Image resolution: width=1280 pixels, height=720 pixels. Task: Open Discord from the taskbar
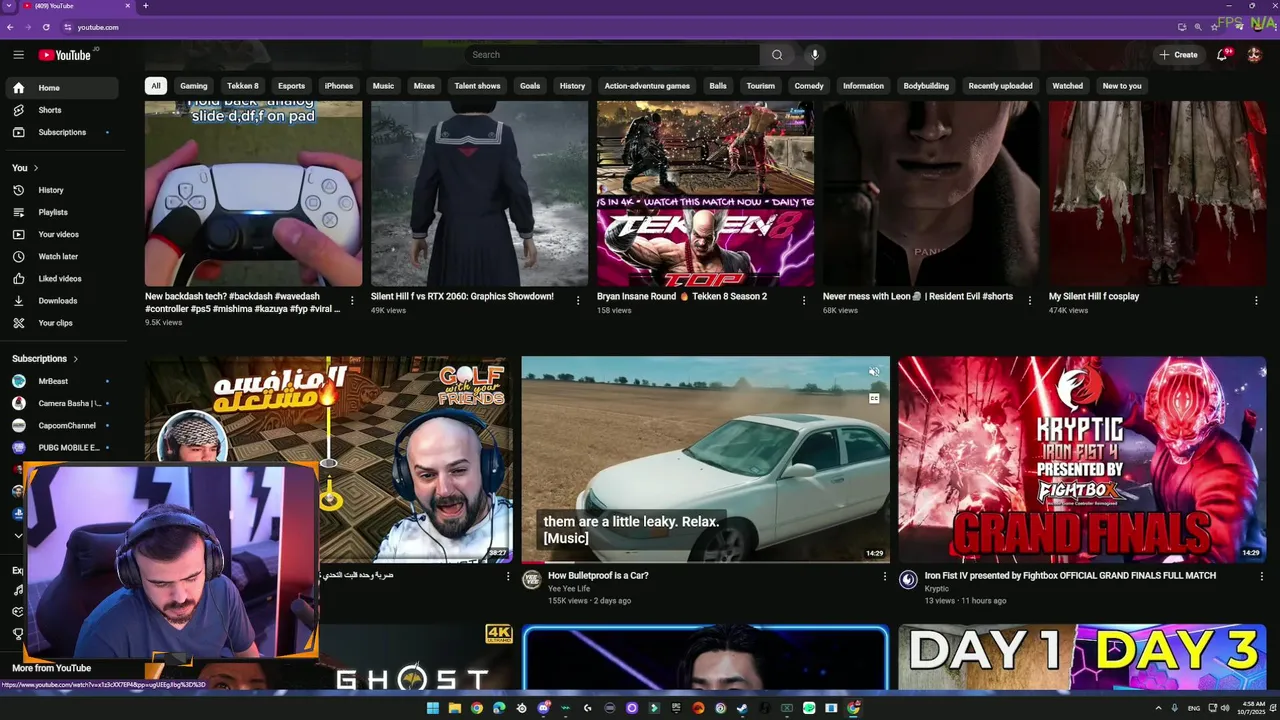543,708
